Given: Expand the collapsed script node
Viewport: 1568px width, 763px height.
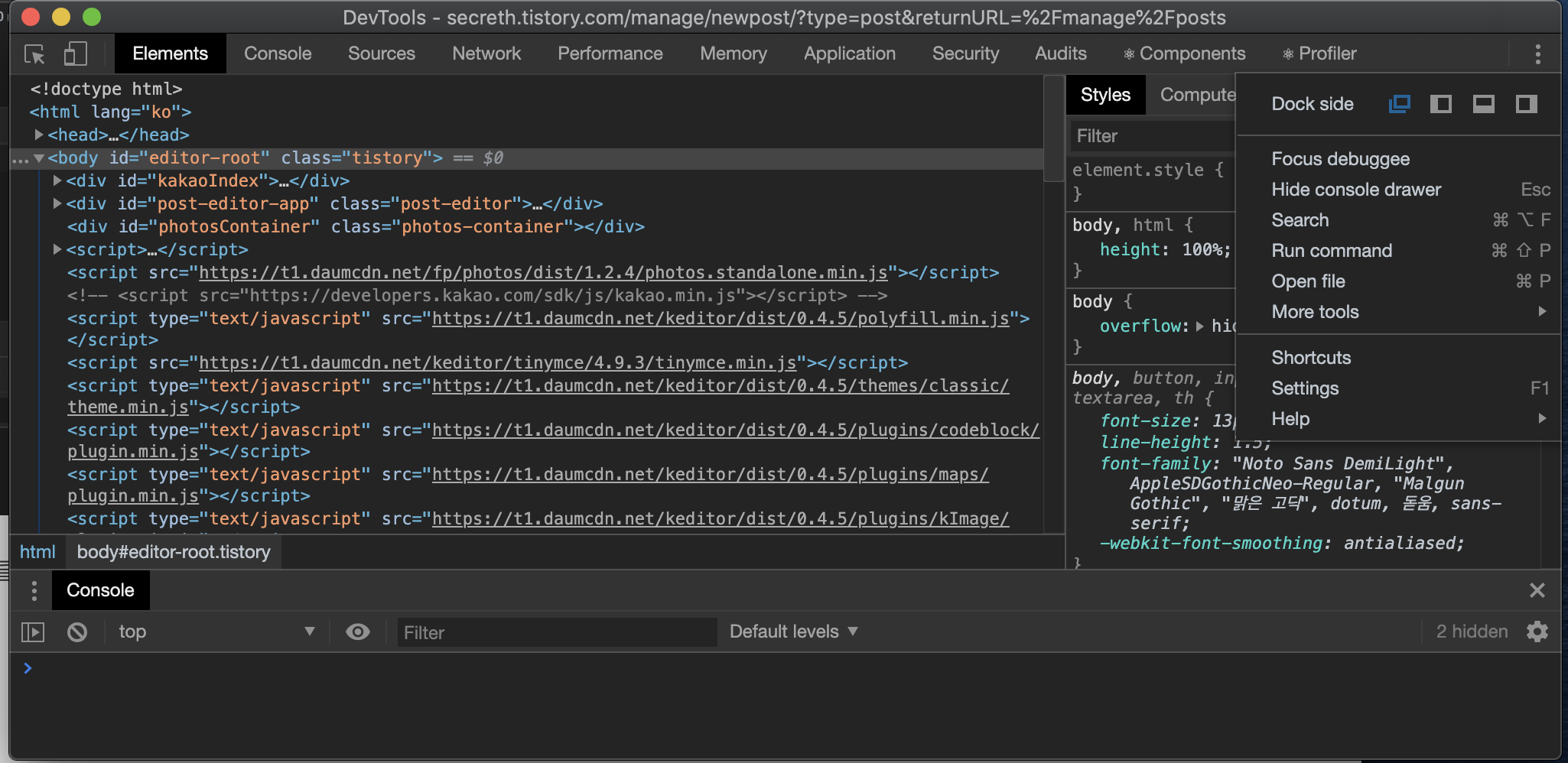Looking at the screenshot, I should (57, 249).
